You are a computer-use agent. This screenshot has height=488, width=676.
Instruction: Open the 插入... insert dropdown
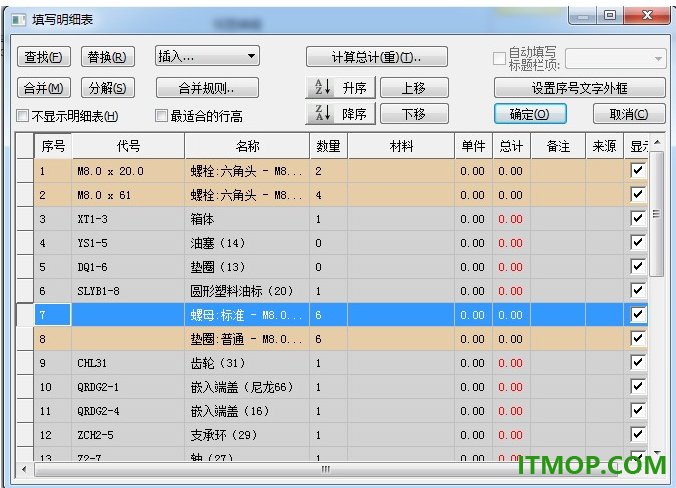click(207, 56)
